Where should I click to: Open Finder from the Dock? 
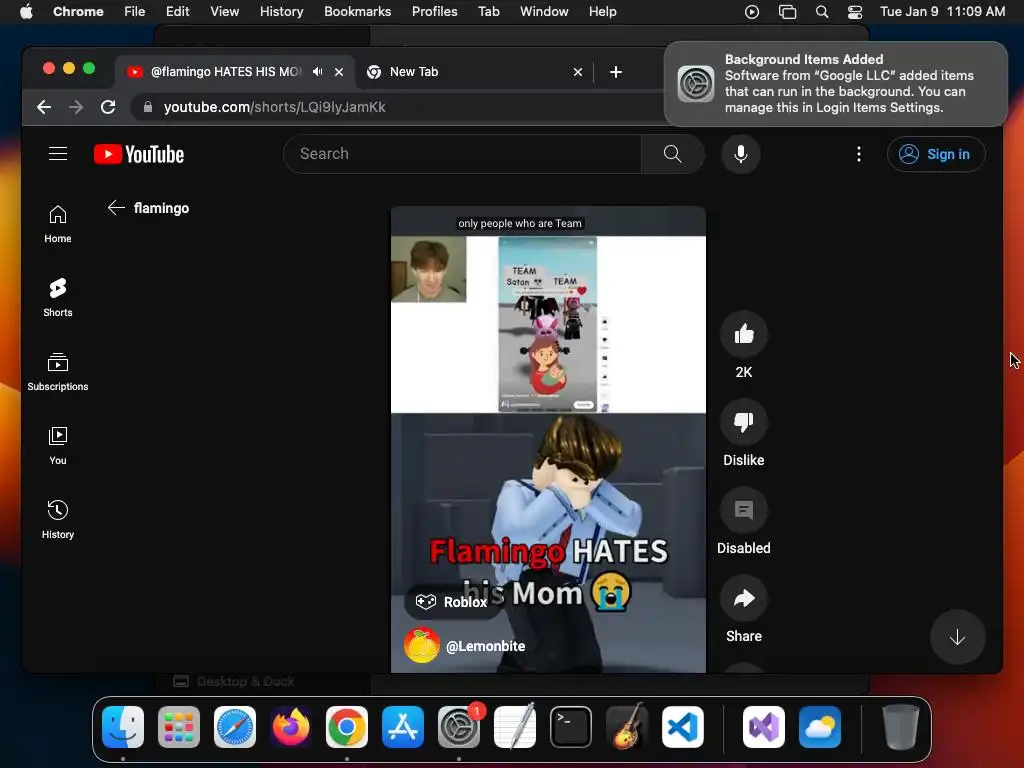pyautogui.click(x=123, y=727)
